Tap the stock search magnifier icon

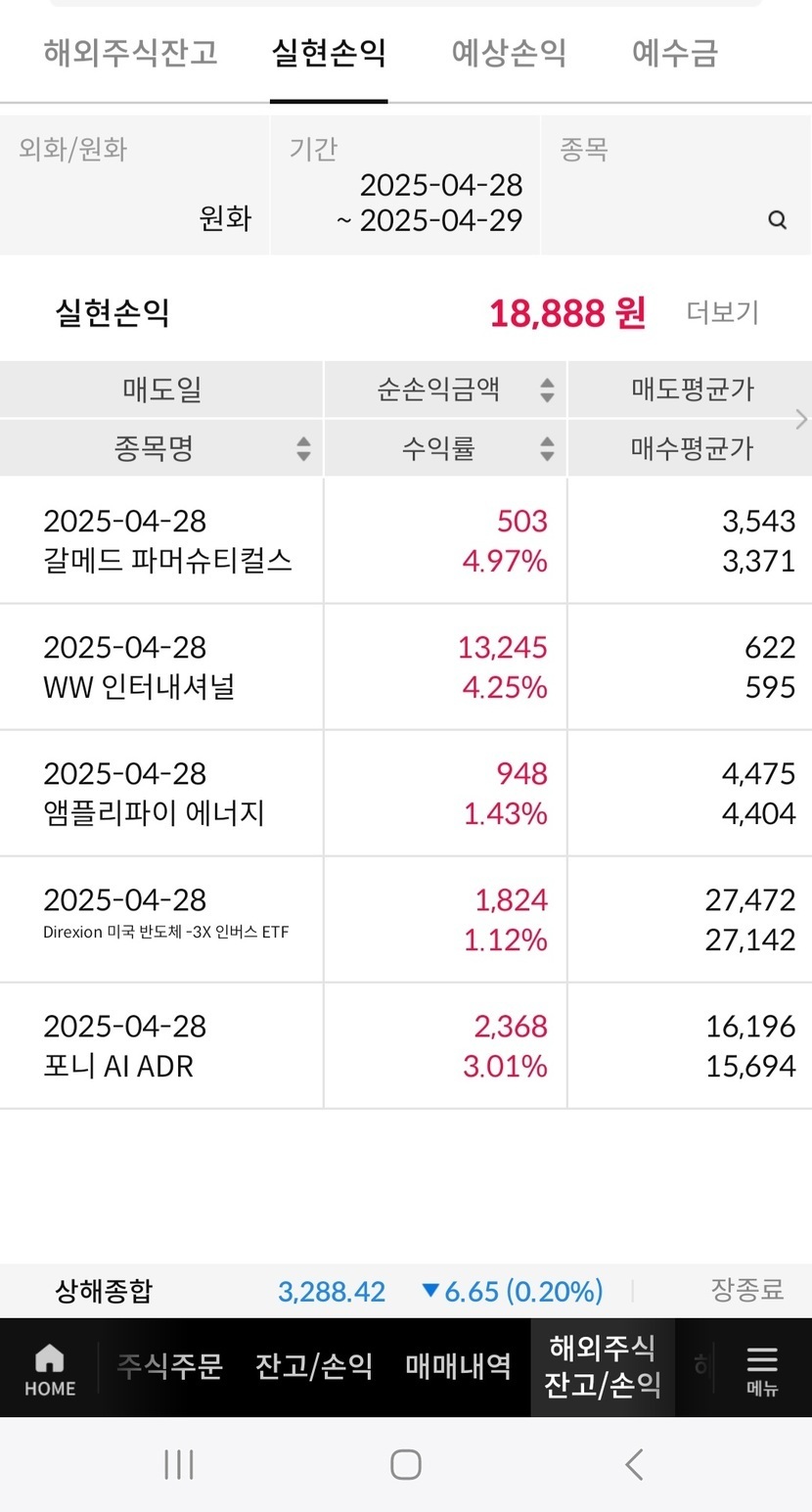[778, 220]
